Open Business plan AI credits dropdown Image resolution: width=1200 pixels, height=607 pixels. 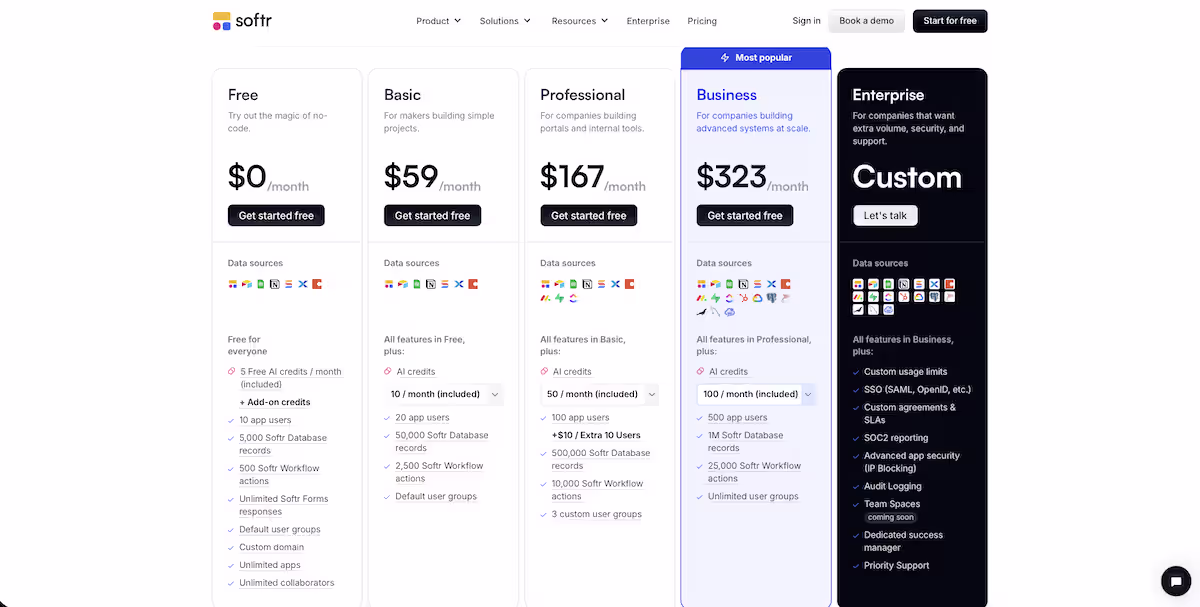tap(756, 394)
